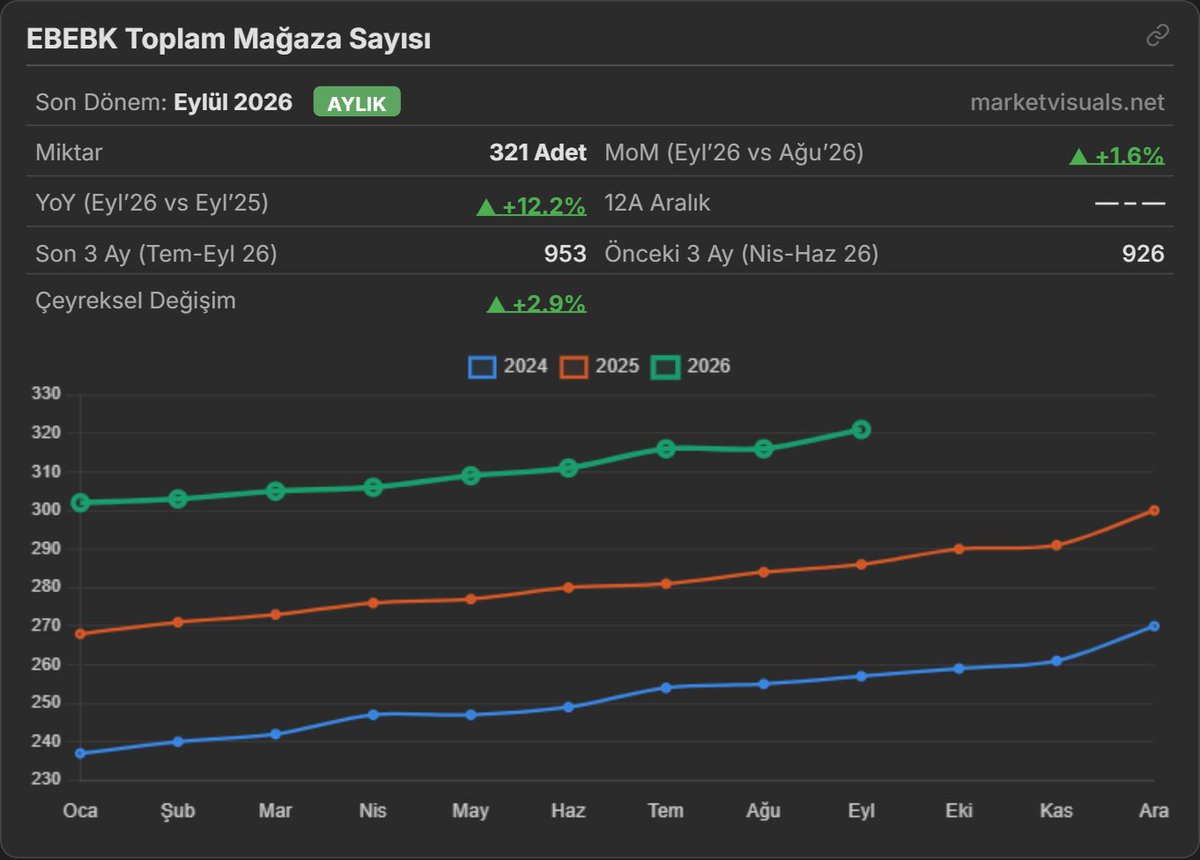
Task: Click the 2025 Kas data point
Action: 1056,546
